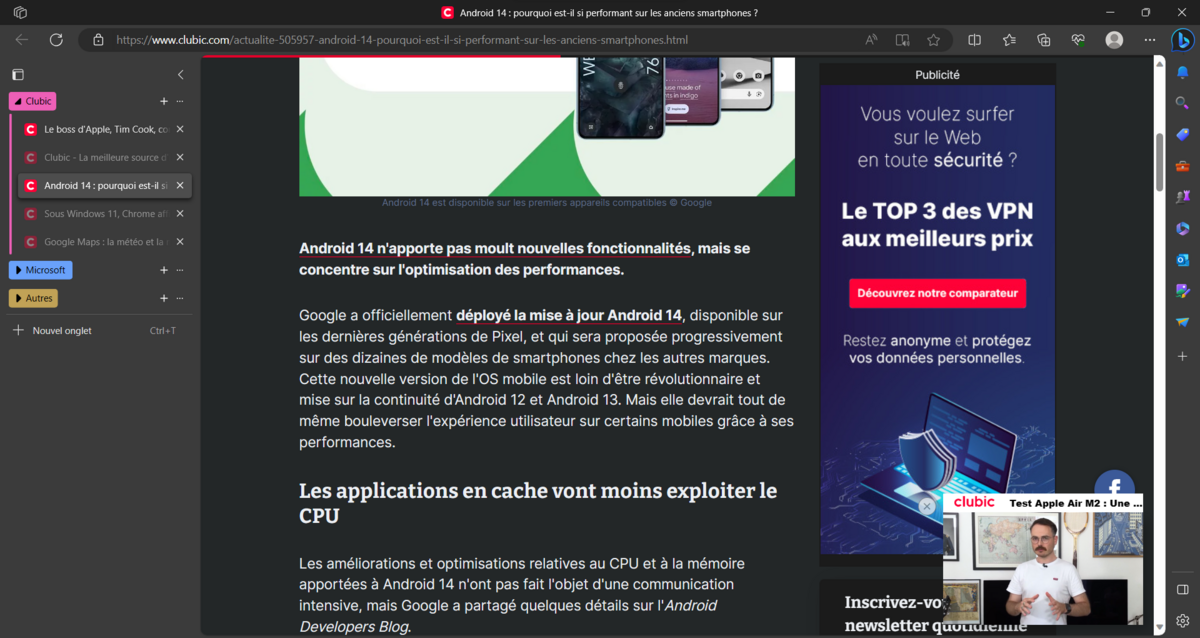Add a new tab to the Autres group
Screen dimensions: 1200x638
pos(164,298)
